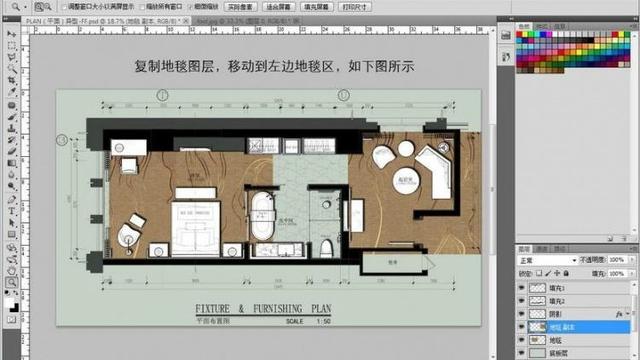Screen dimensions: 640x360
Task: Click the zoom-in magnifier in the options bar
Action: point(39,7)
